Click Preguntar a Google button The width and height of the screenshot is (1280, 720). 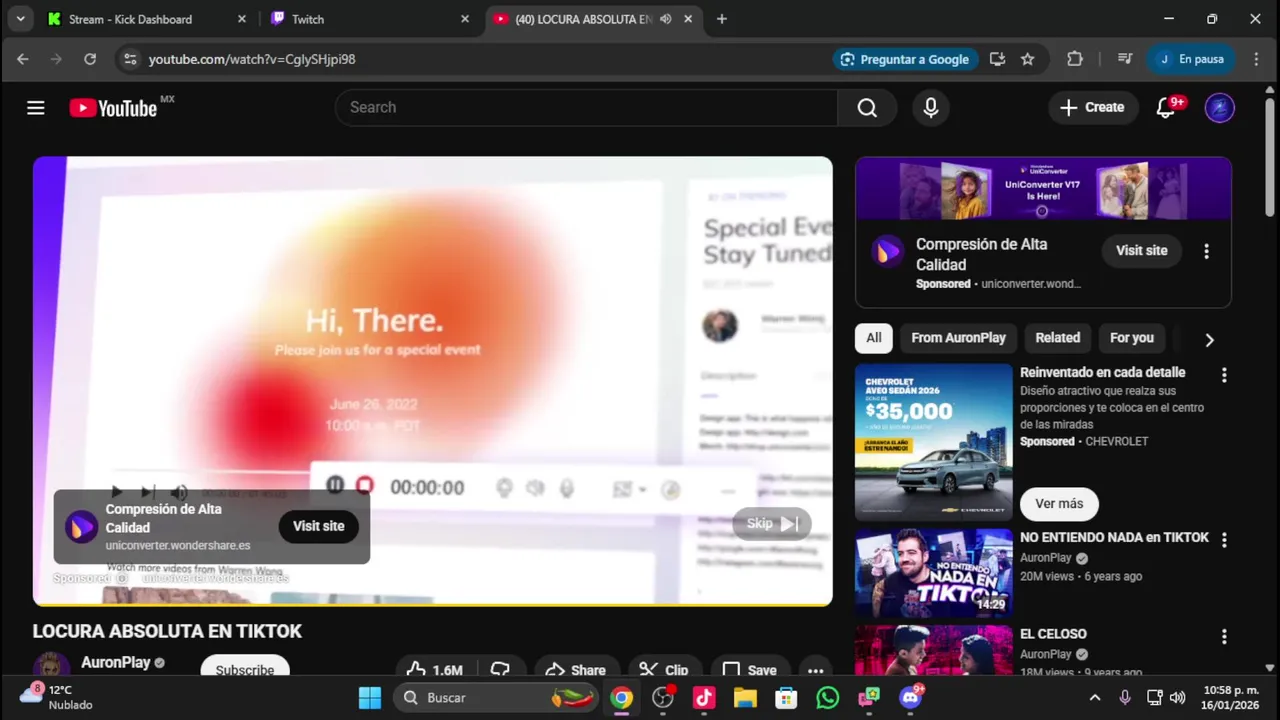[905, 59]
